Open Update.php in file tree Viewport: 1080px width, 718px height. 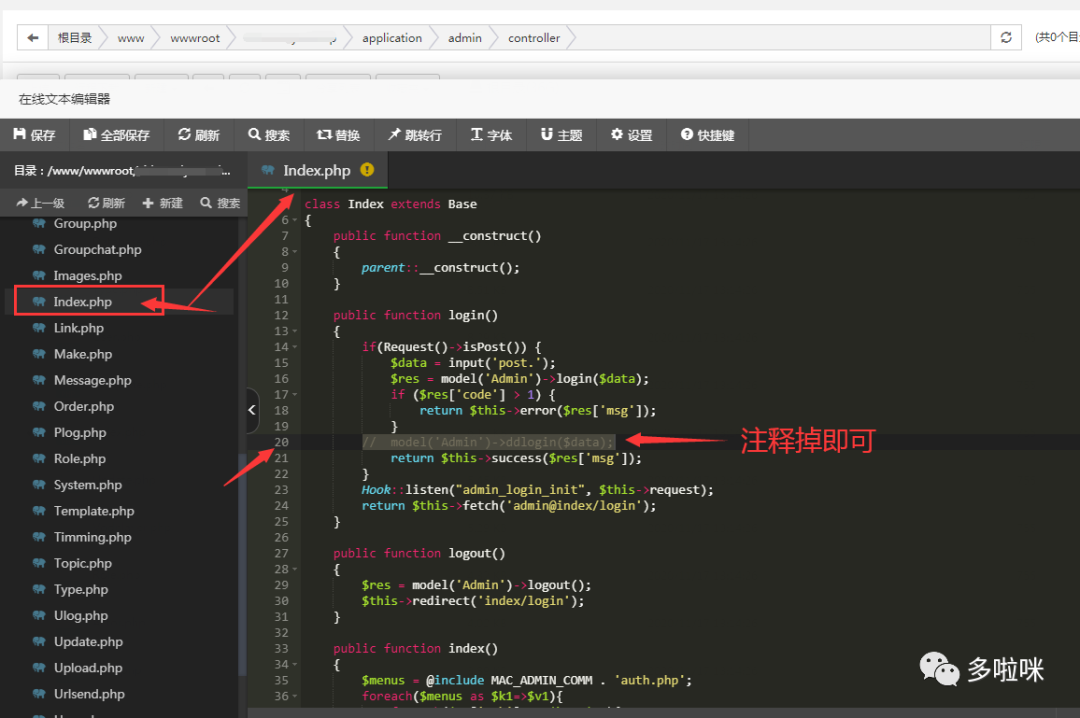pyautogui.click(x=89, y=642)
